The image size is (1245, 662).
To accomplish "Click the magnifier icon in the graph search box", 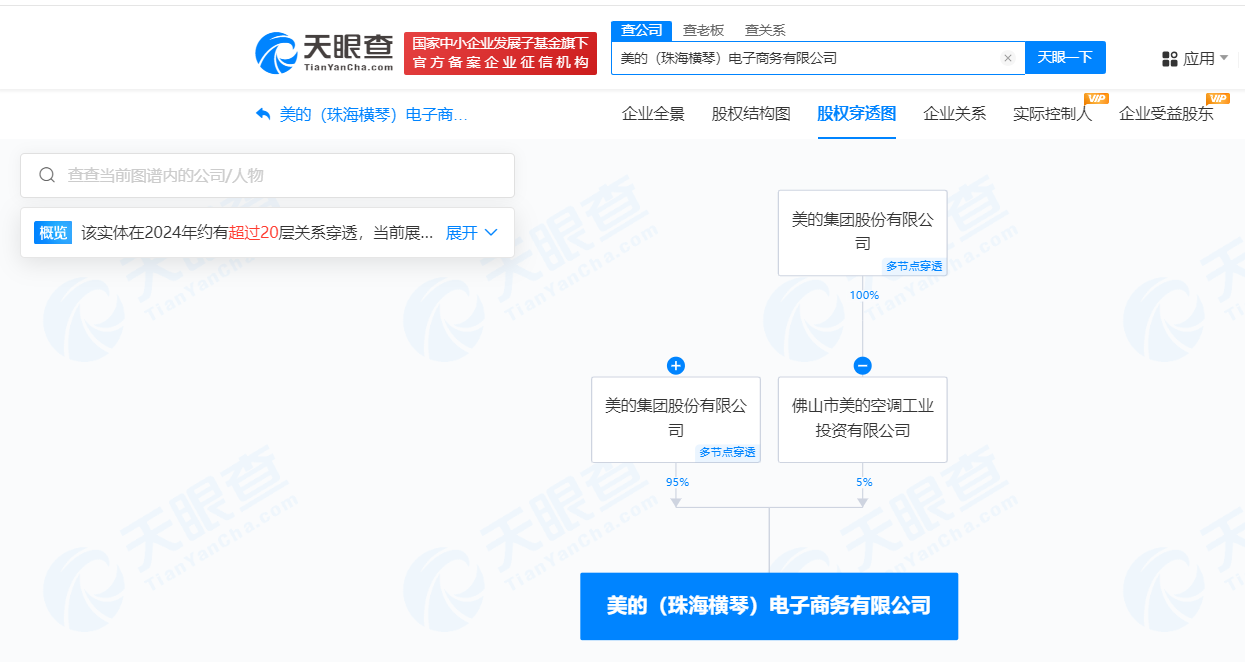I will 47,175.
